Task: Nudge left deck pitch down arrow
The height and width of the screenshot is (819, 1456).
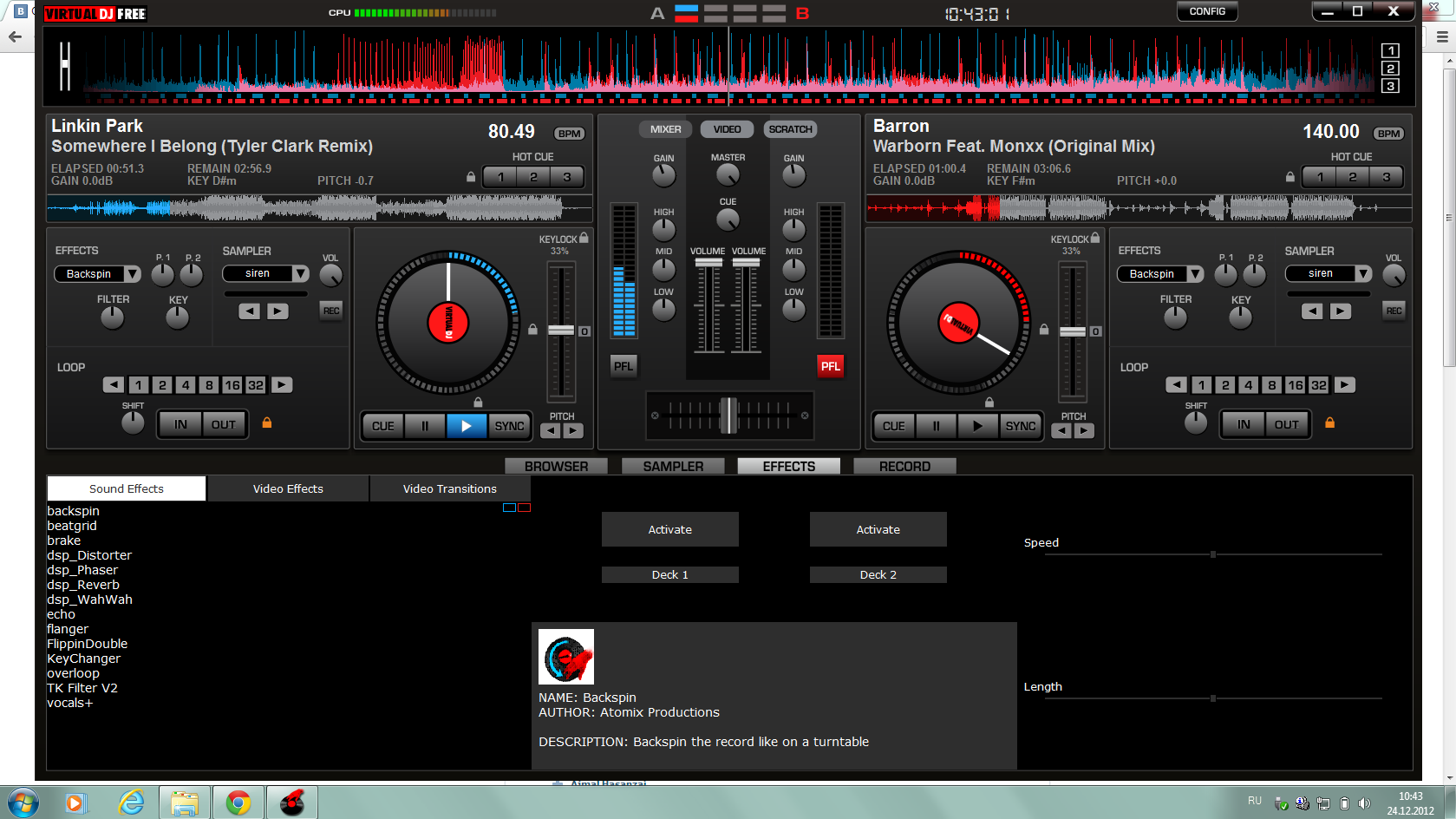Action: point(551,430)
